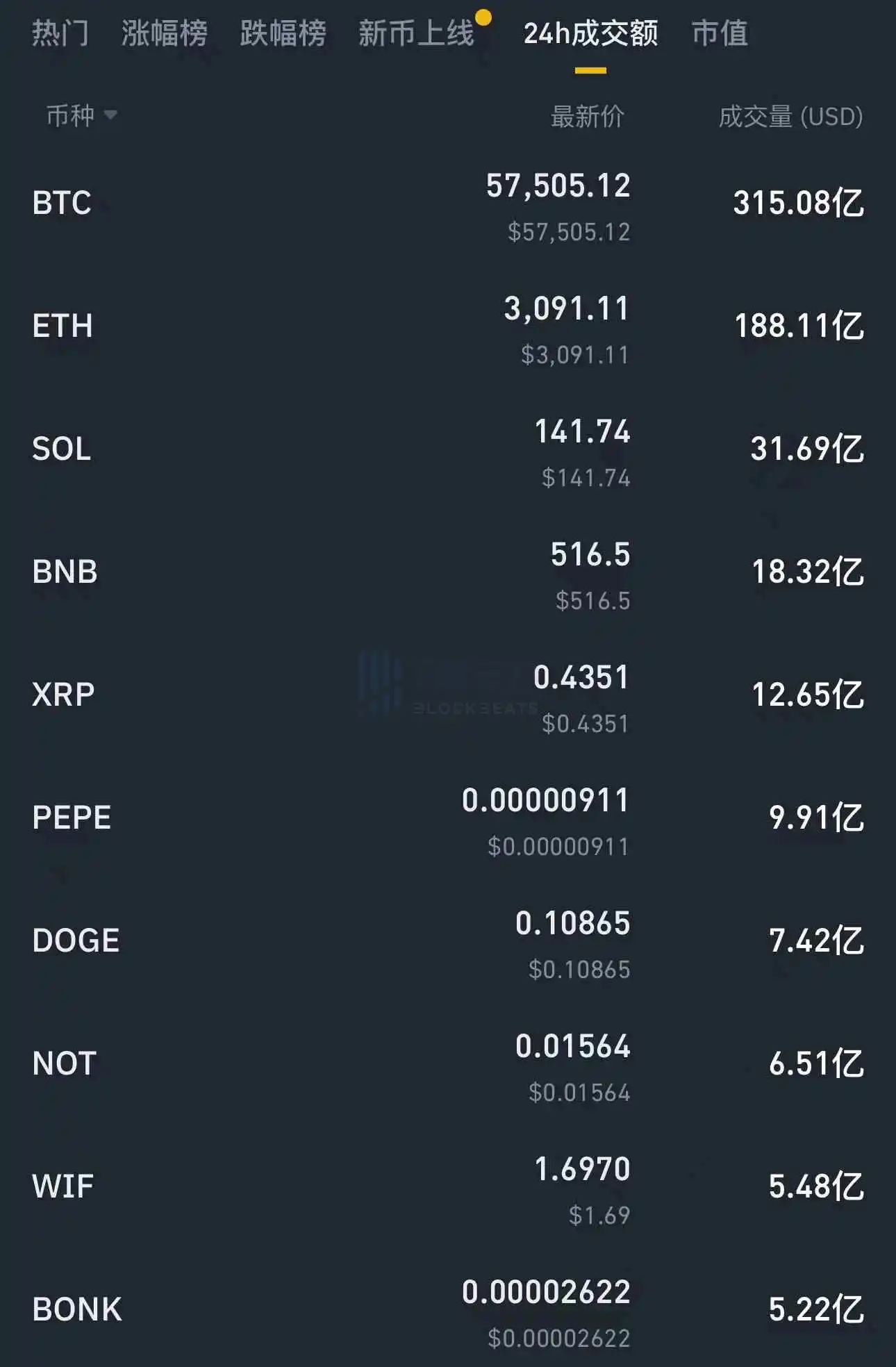Open the BNB coin row
This screenshot has width=896, height=1367.
click(65, 572)
